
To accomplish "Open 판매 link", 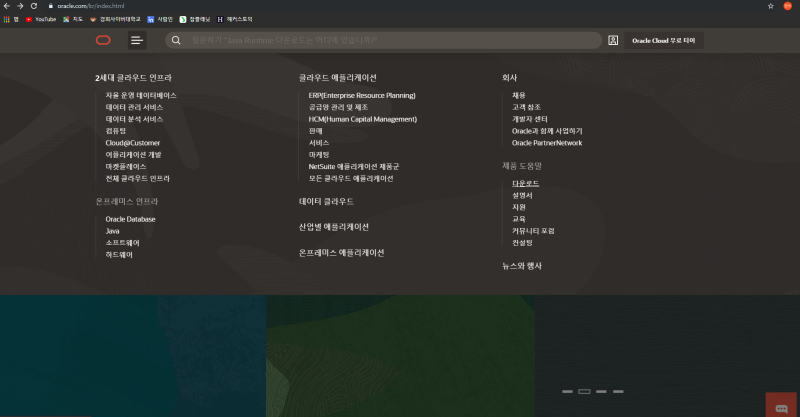I will pyautogui.click(x=315, y=131).
